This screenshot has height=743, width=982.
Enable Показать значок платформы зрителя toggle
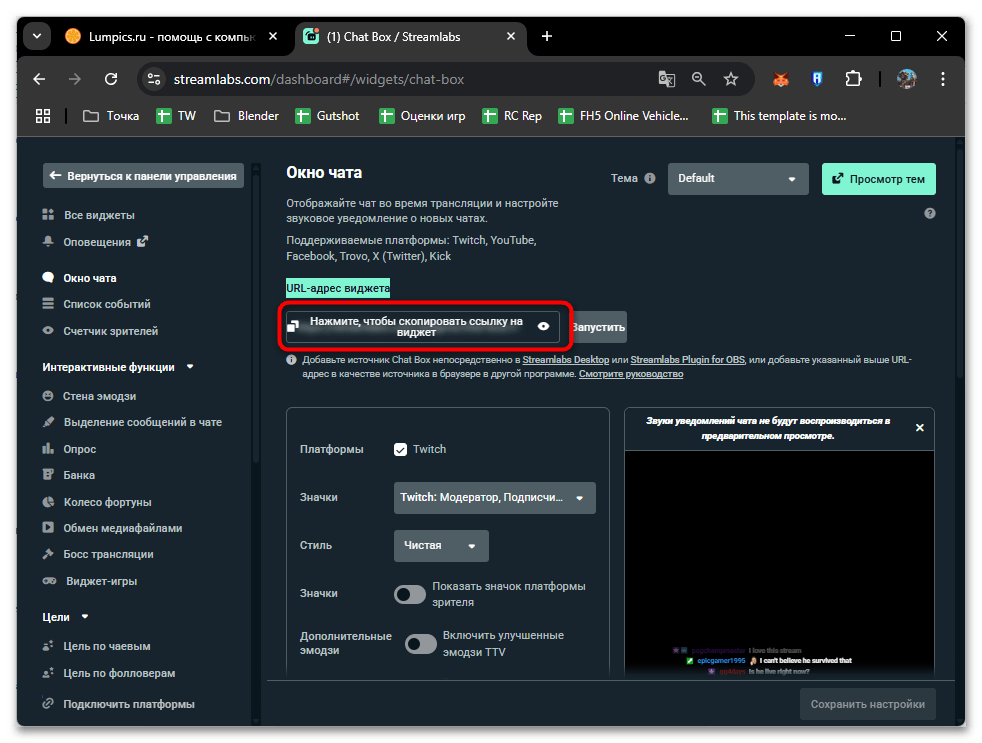(x=410, y=595)
